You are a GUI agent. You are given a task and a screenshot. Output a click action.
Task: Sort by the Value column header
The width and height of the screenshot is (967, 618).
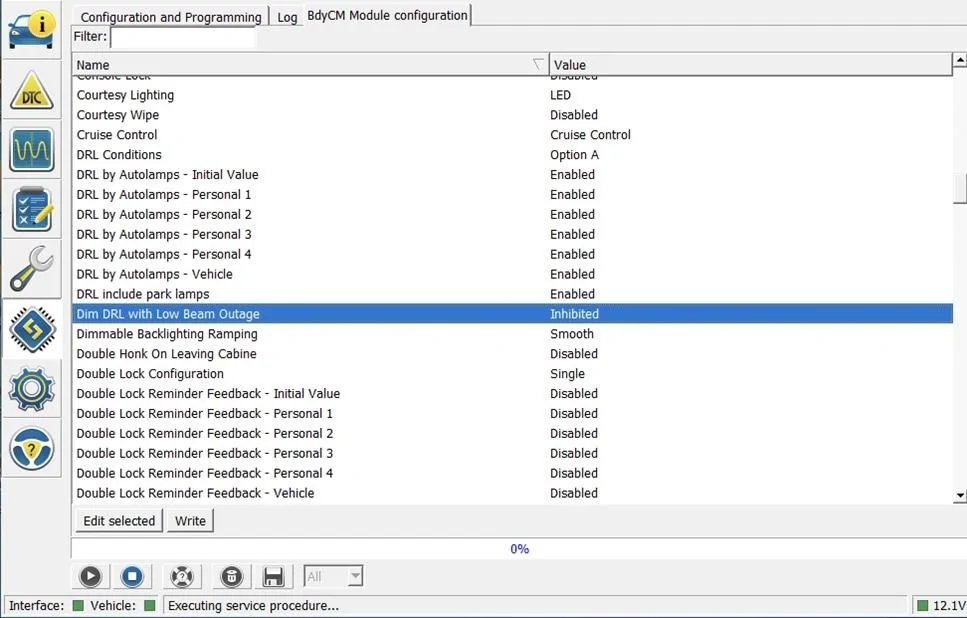tap(751, 64)
